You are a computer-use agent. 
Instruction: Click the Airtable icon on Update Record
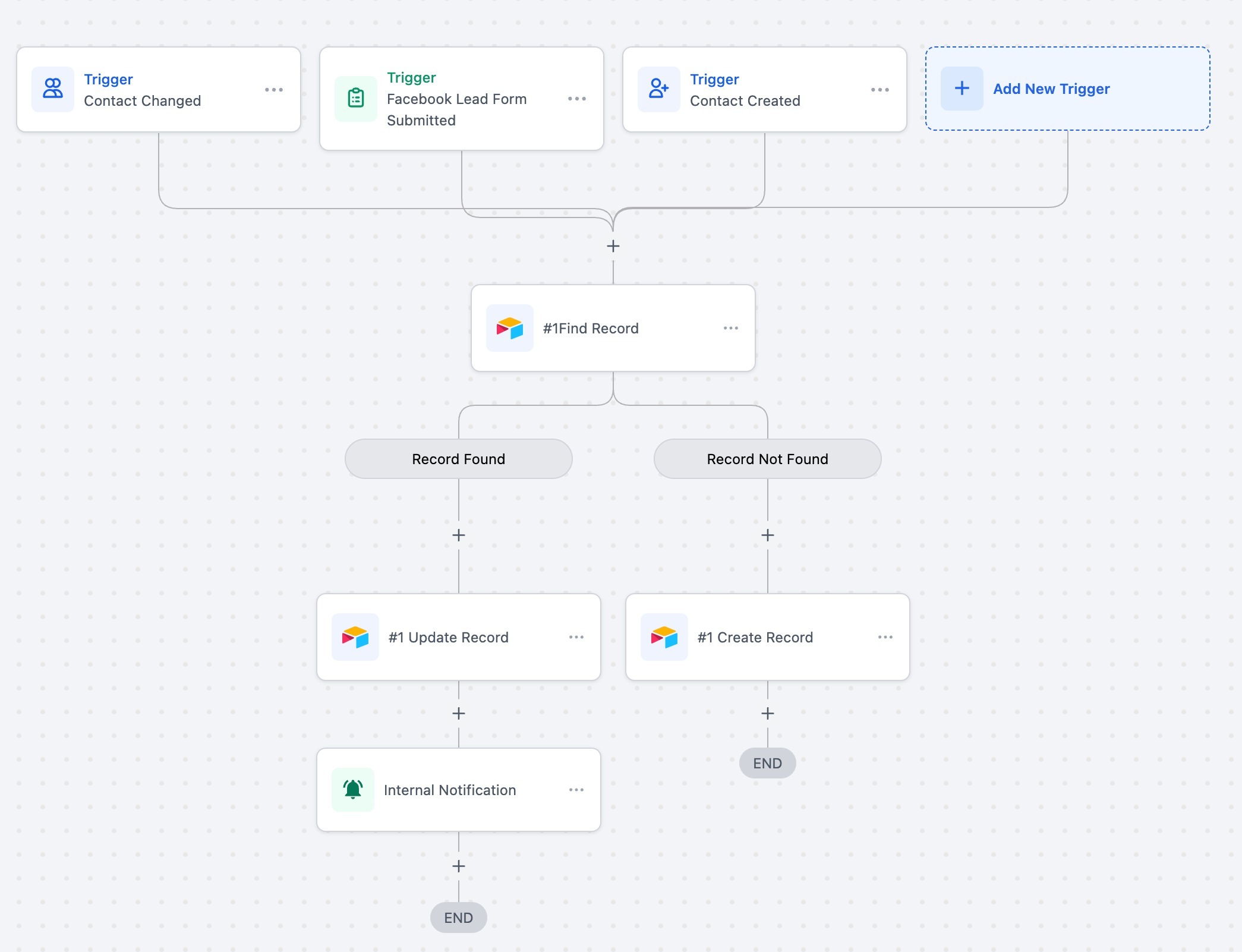click(x=355, y=637)
